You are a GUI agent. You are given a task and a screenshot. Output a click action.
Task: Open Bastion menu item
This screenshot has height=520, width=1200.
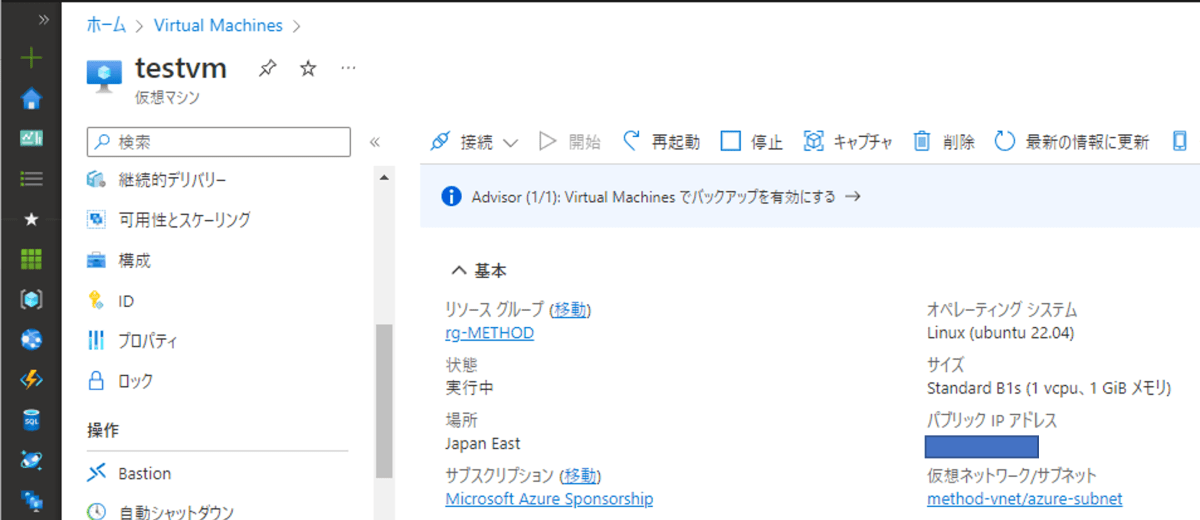pyautogui.click(x=144, y=473)
